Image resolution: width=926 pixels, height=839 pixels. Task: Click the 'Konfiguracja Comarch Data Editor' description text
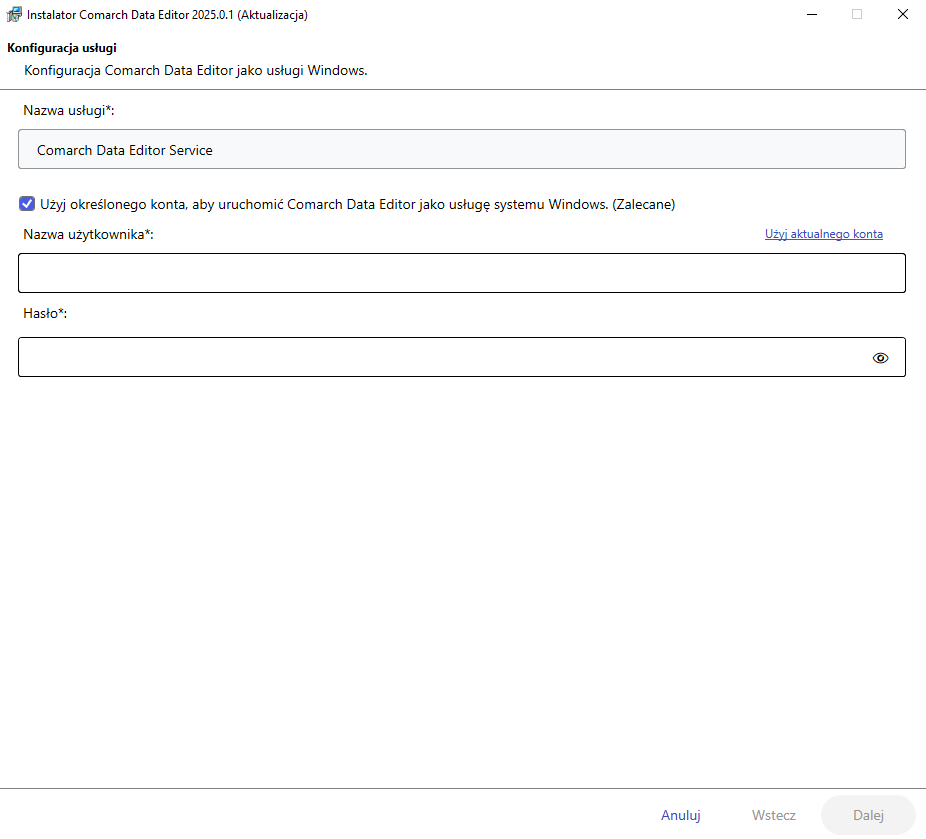point(195,70)
